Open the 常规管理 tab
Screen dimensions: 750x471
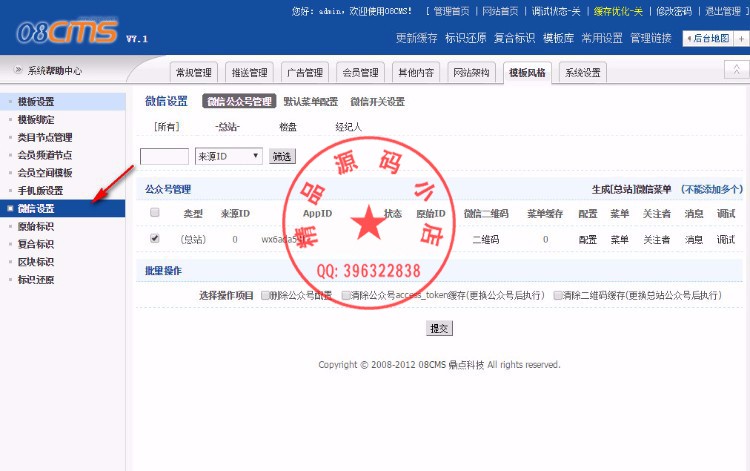click(x=194, y=73)
